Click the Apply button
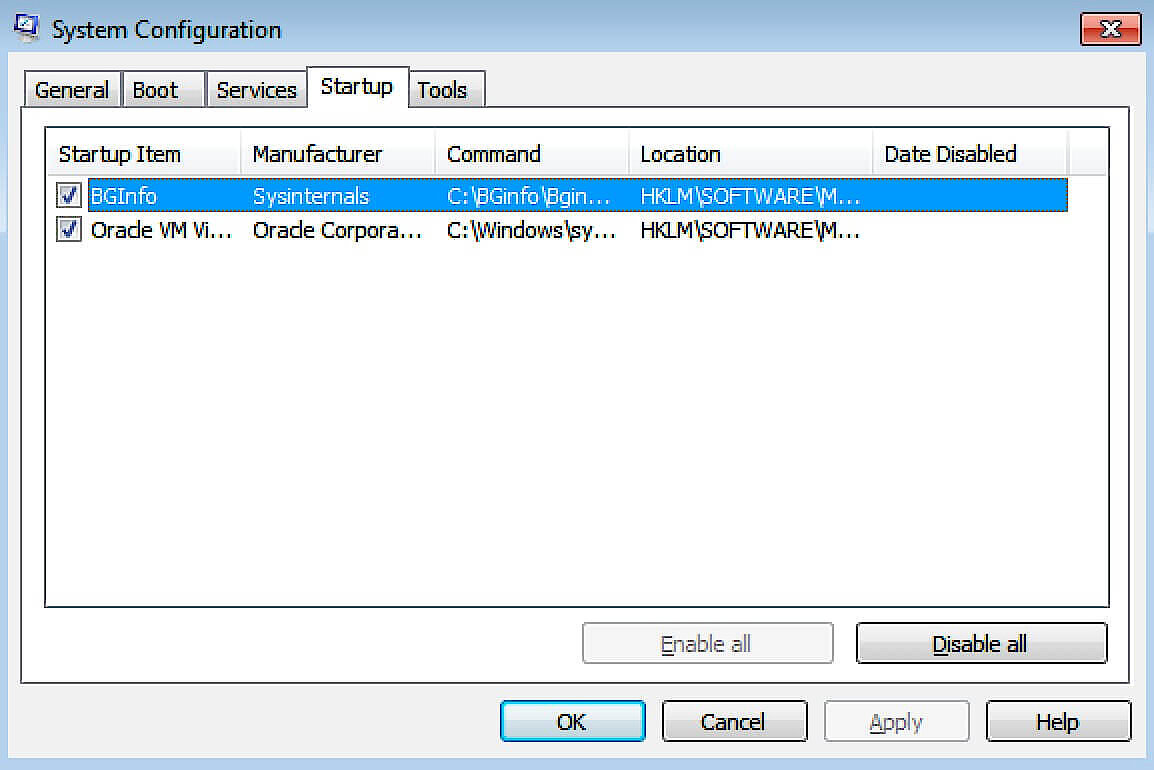 pos(896,721)
